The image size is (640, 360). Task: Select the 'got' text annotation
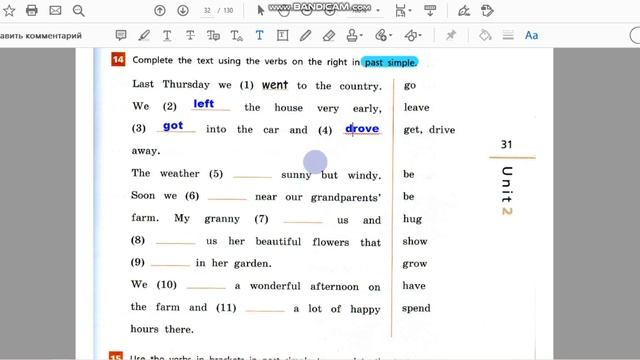pyautogui.click(x=173, y=126)
